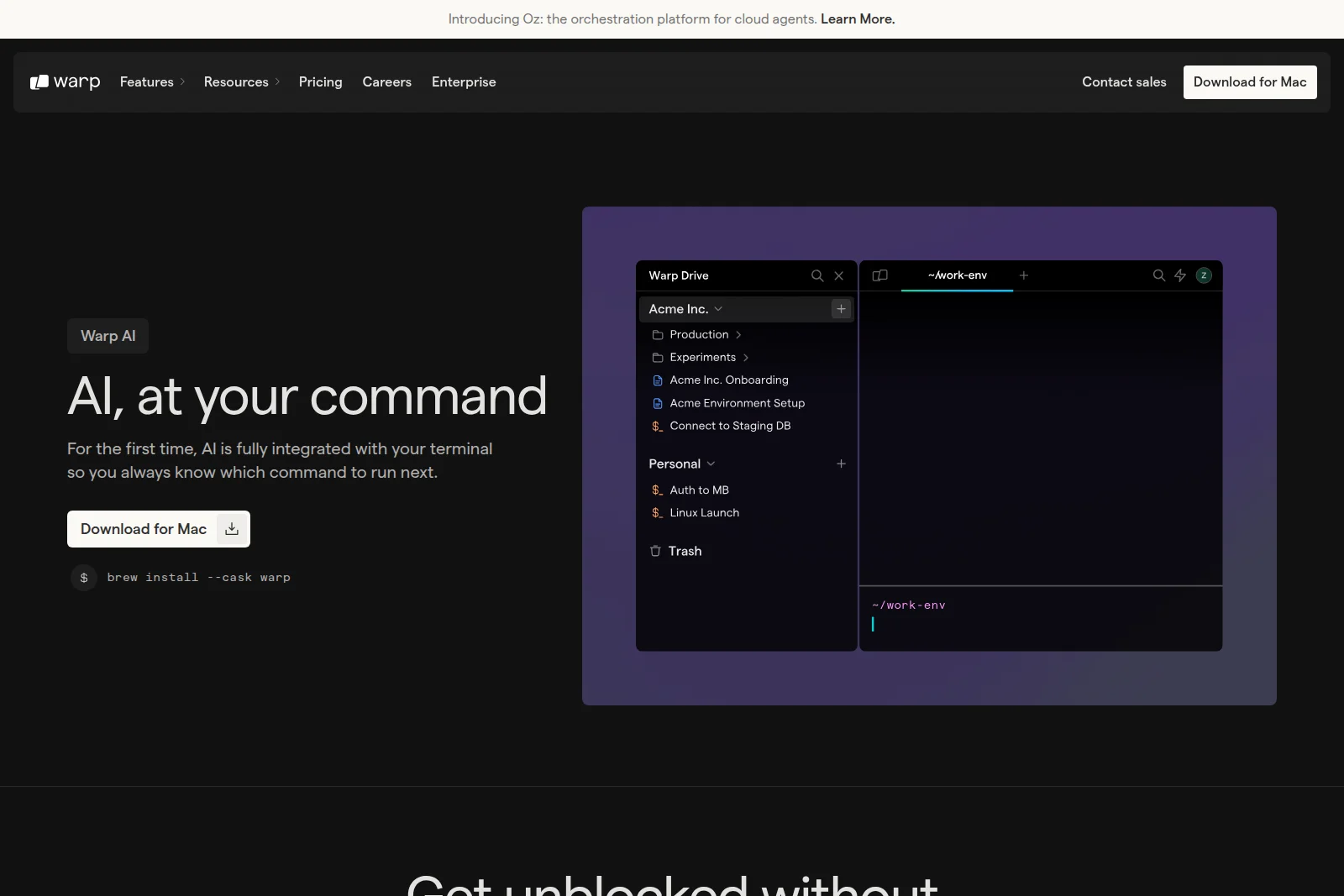Select the ~/work-env terminal tab
This screenshot has height=896, width=1344.
coord(957,275)
